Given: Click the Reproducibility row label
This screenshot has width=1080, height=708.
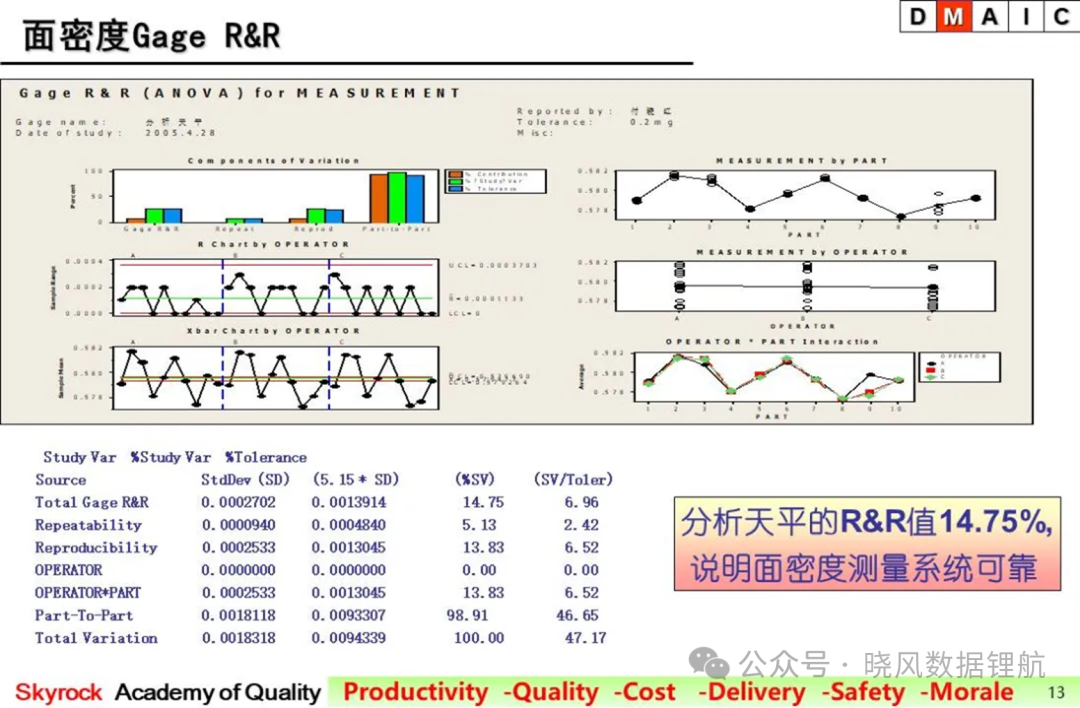Looking at the screenshot, I should point(96,548).
